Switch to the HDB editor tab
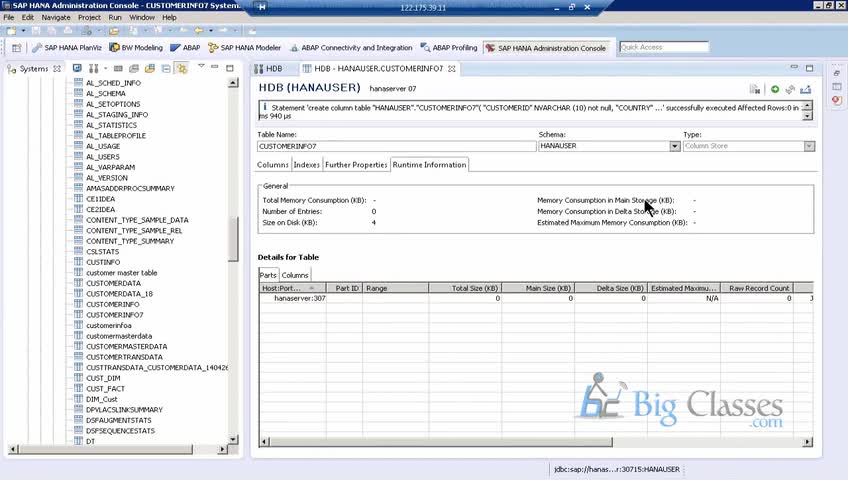The height and width of the screenshot is (480, 848). pyautogui.click(x=268, y=69)
